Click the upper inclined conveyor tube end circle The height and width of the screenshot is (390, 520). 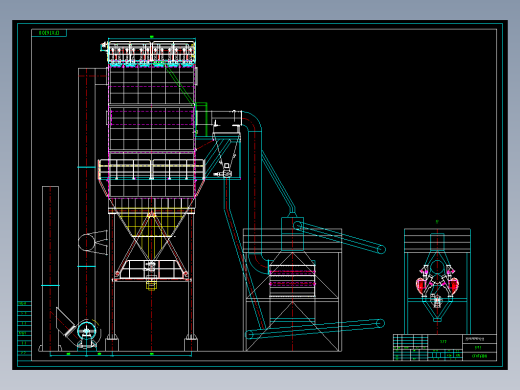pyautogui.click(x=381, y=249)
